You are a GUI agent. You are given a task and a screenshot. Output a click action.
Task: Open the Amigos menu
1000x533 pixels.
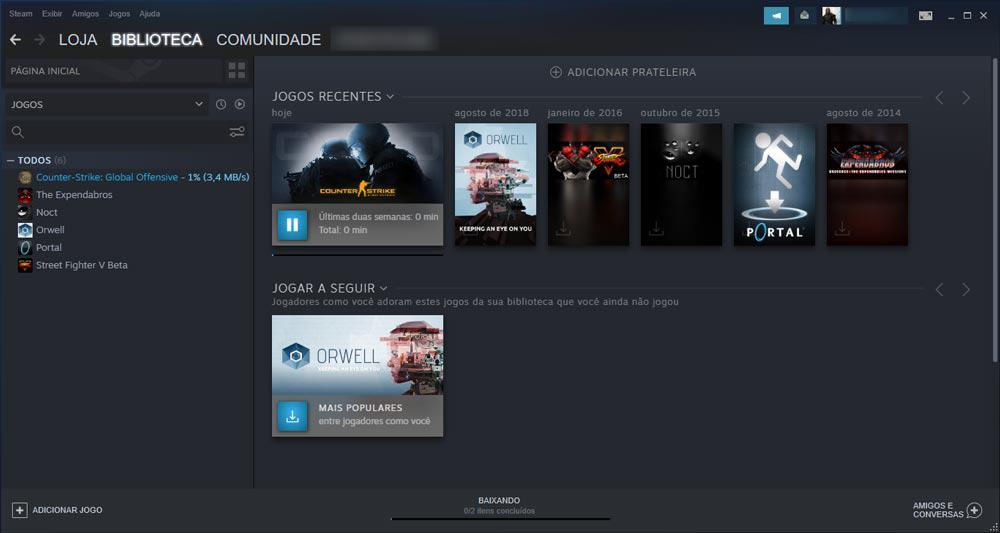pos(85,13)
